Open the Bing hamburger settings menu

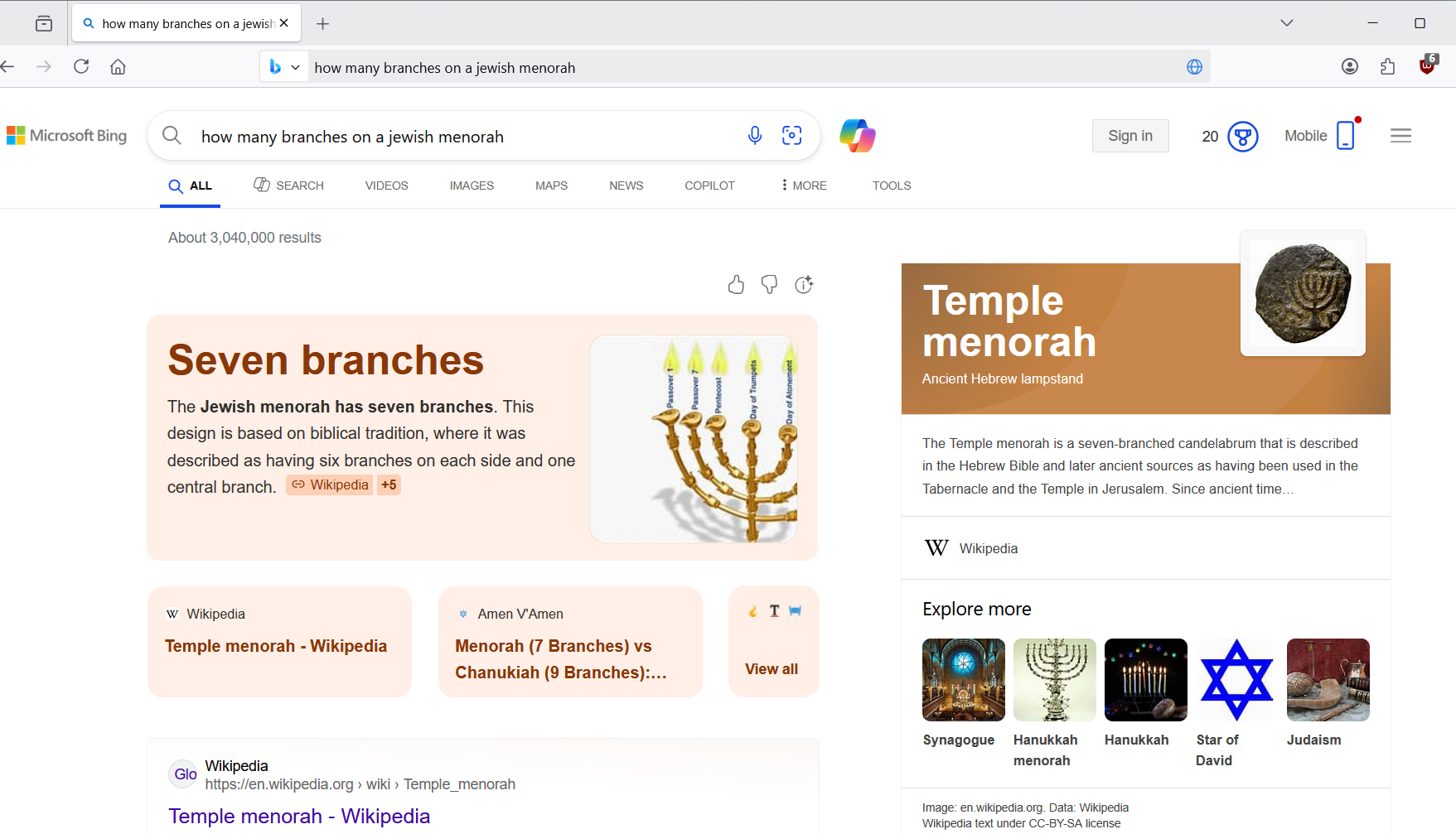[1400, 136]
